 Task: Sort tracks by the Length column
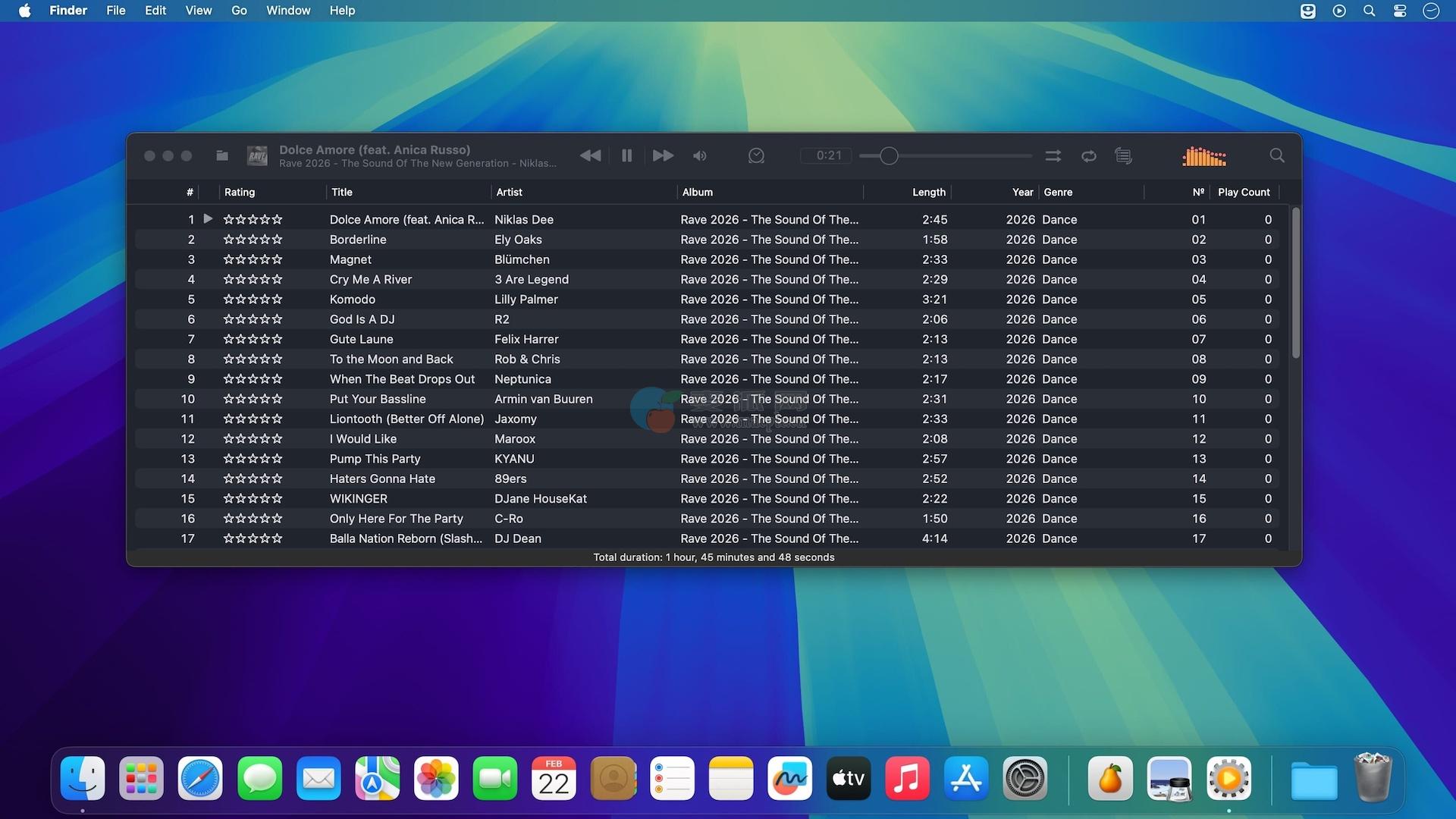tap(928, 192)
